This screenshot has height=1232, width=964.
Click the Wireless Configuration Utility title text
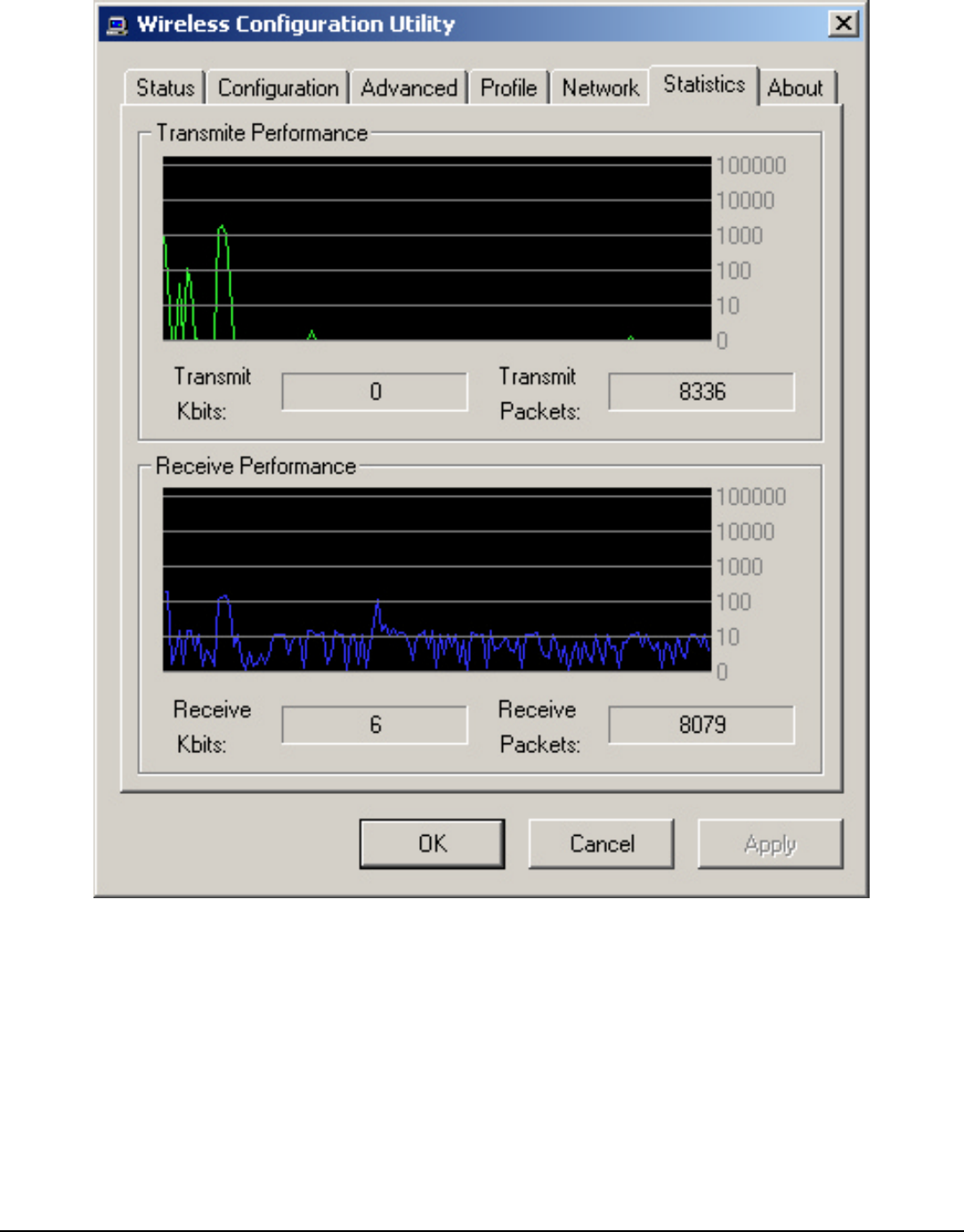[296, 24]
